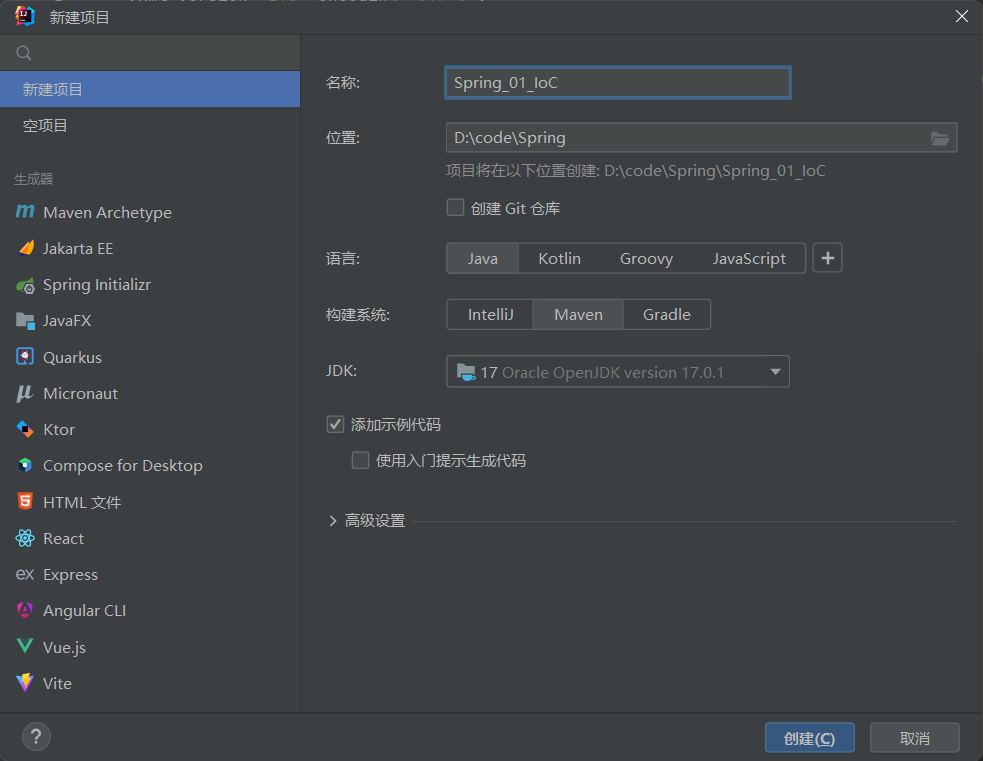Viewport: 983px width, 761px height.
Task: Choose Gradle as build system
Action: 666,314
